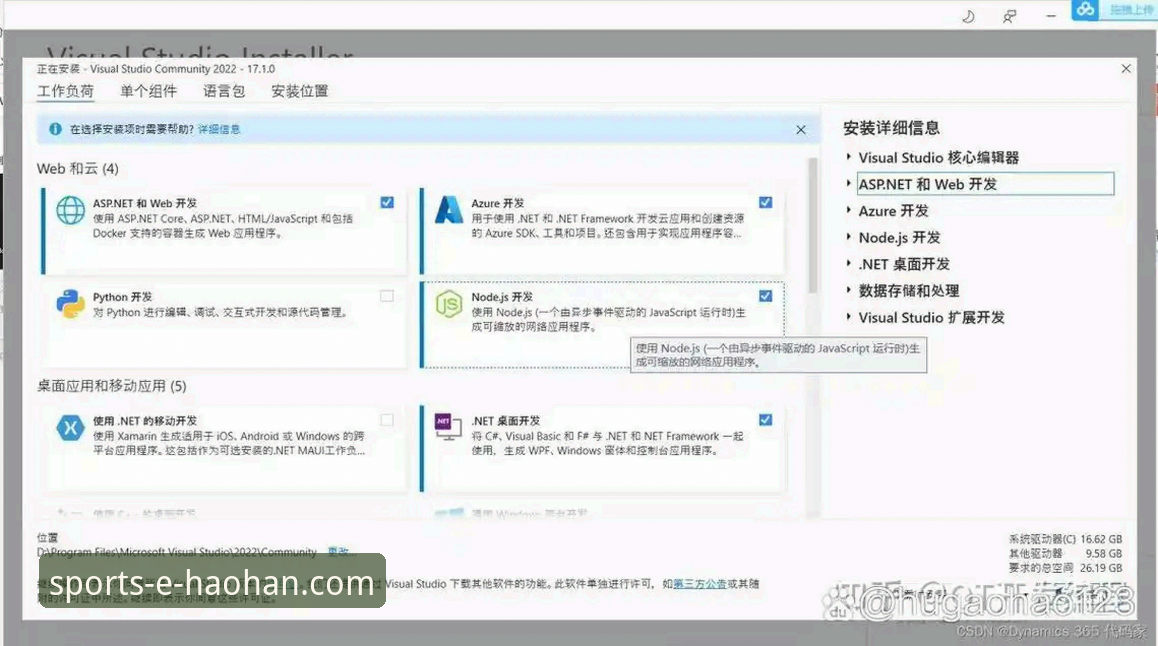Screen dimensions: 1158x646
Task: Click the 安装详细信息 heading
Action: pos(891,128)
